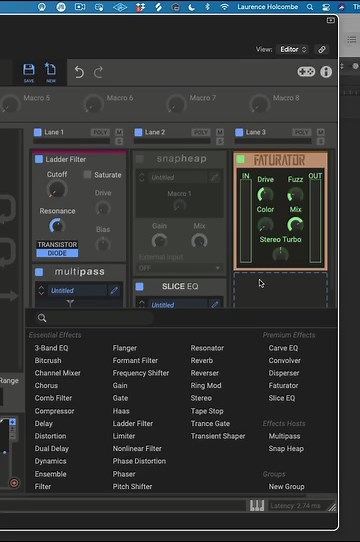Choose Pitch Shifter effect

[x=132, y=486]
